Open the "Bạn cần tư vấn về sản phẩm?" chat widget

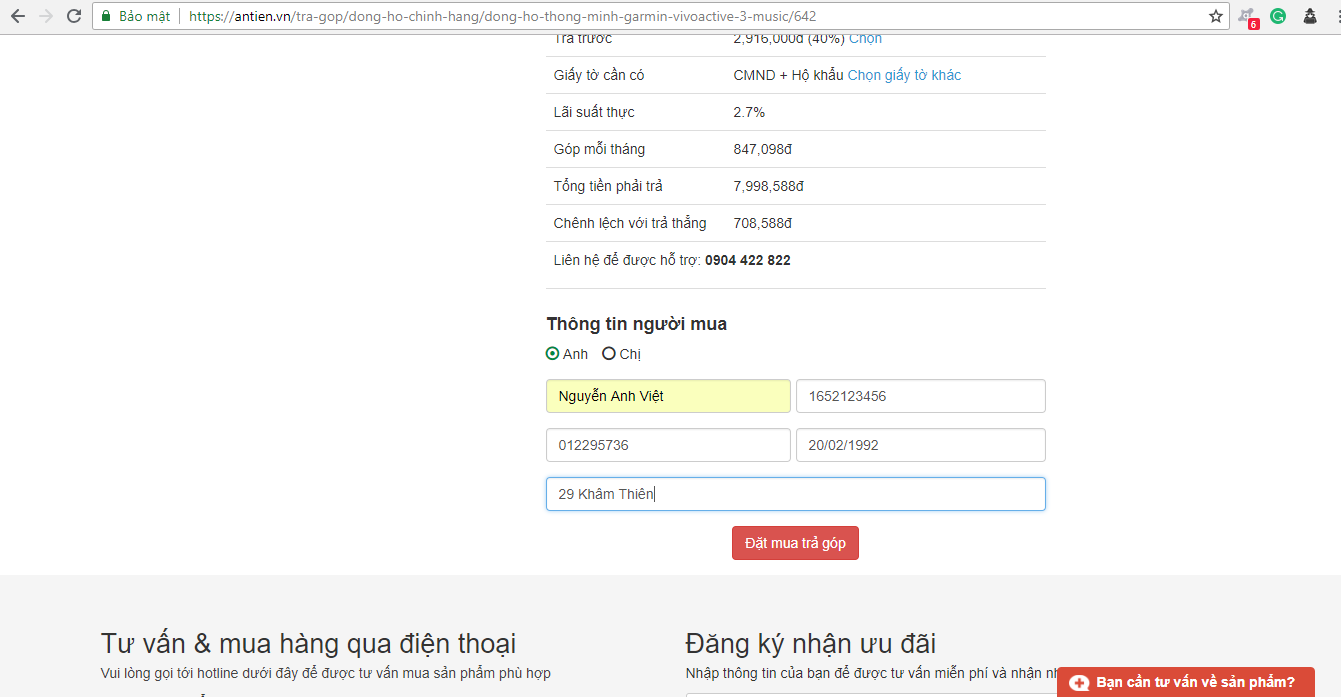1185,682
